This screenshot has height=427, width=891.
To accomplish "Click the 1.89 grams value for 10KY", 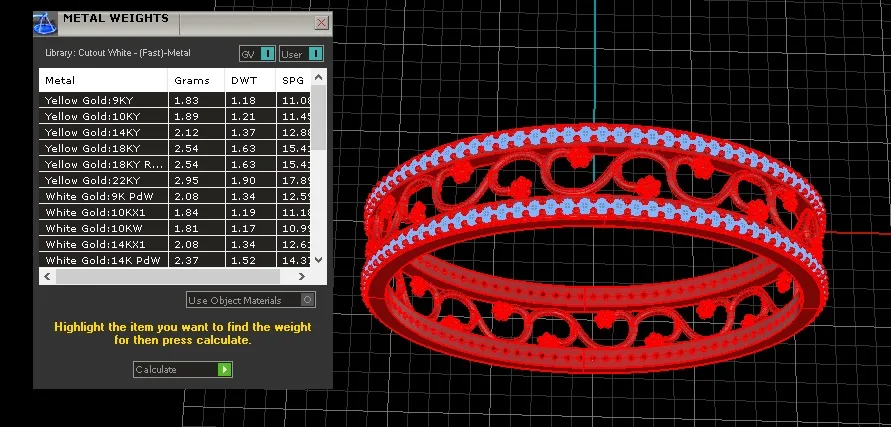I will [x=186, y=116].
